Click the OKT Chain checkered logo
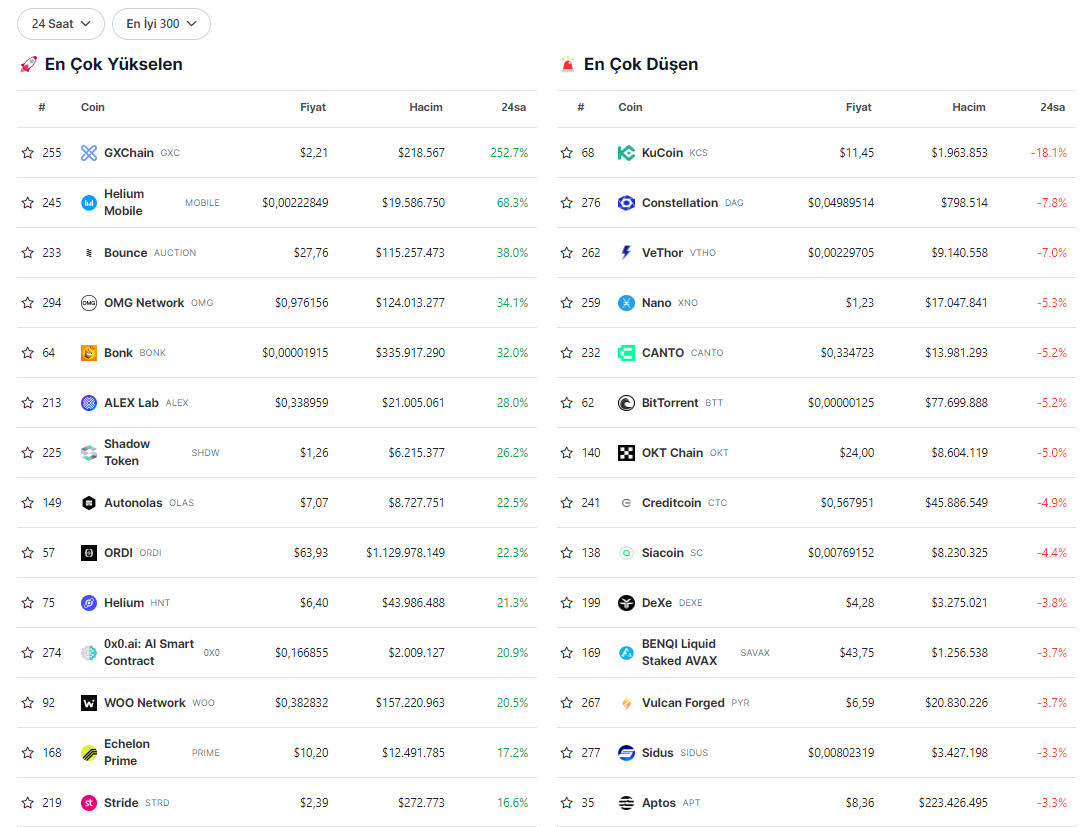This screenshot has width=1082, height=827. [x=626, y=453]
